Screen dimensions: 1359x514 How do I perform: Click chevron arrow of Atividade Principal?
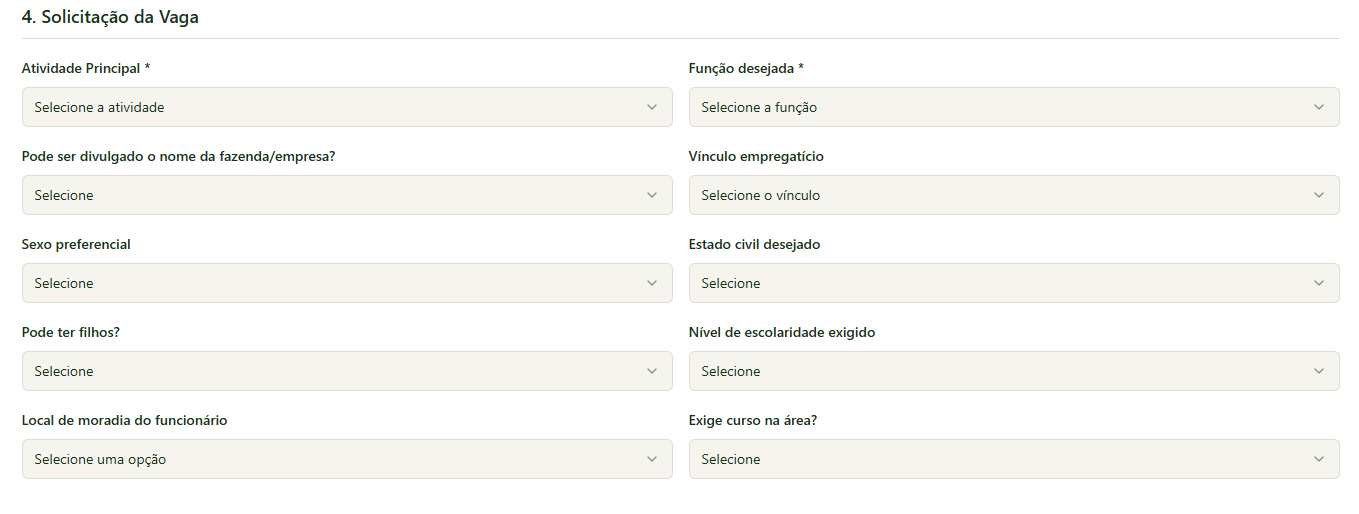[652, 107]
